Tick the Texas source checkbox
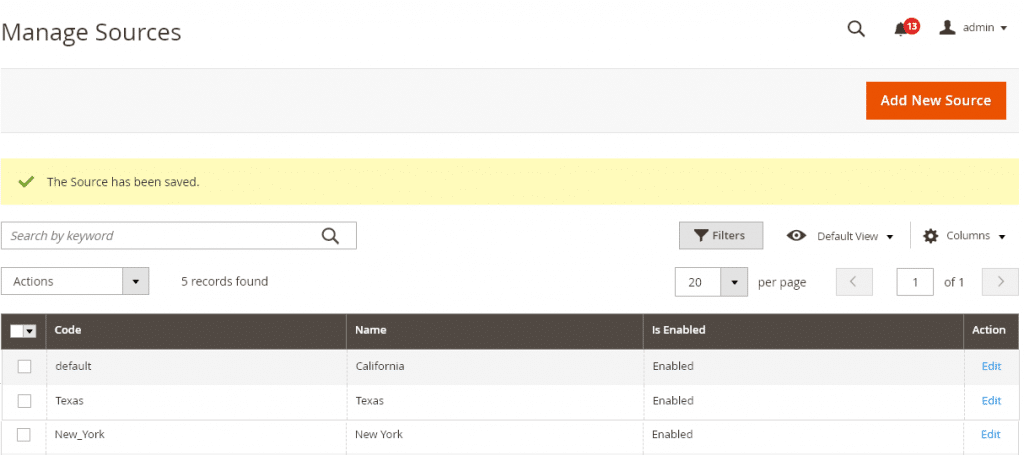The image size is (1024, 455). tap(24, 401)
